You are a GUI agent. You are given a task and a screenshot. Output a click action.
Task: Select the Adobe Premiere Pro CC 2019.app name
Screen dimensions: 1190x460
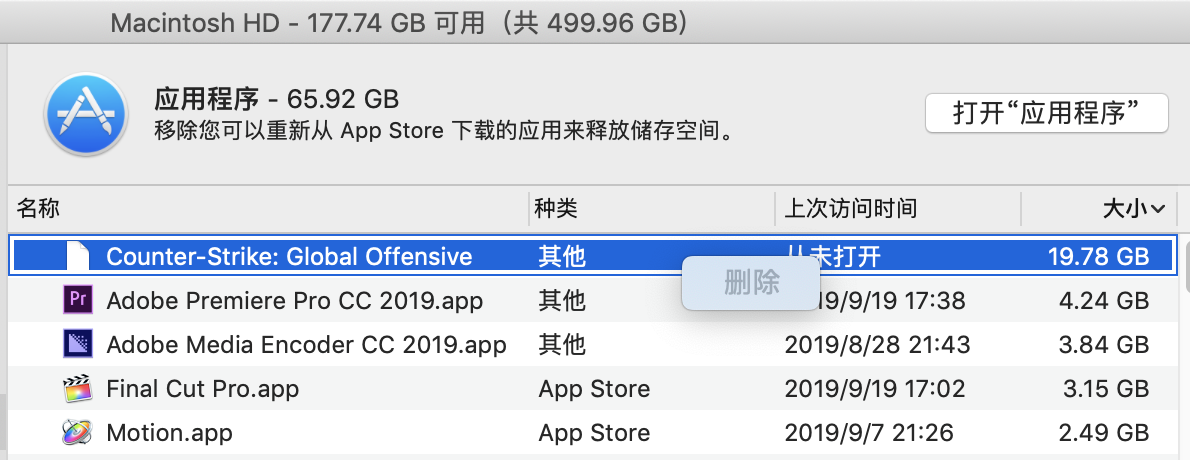point(294,300)
